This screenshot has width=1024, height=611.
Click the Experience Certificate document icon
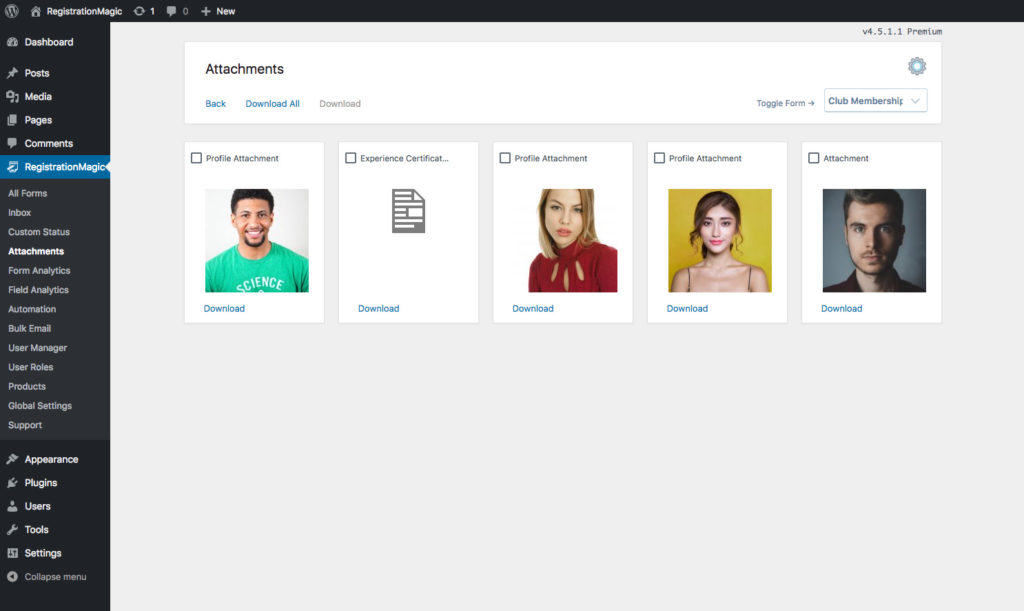408,211
